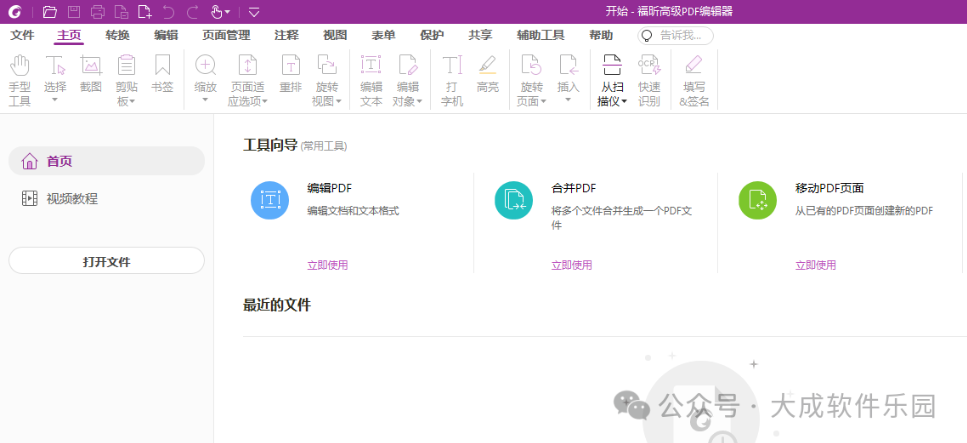Select 视频教程 in the left sidebar
The width and height of the screenshot is (967, 443).
[72, 198]
